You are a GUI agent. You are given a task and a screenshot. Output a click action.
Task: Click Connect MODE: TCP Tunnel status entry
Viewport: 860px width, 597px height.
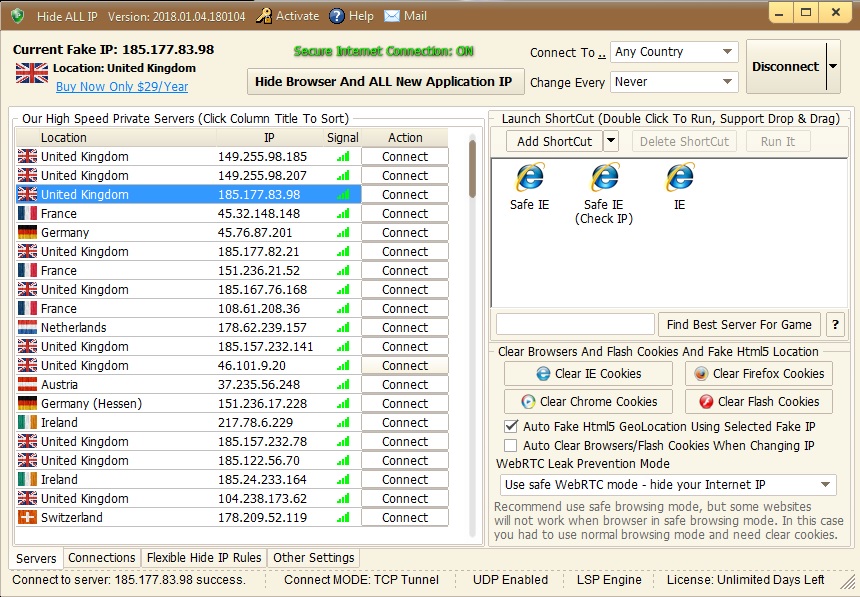click(361, 580)
